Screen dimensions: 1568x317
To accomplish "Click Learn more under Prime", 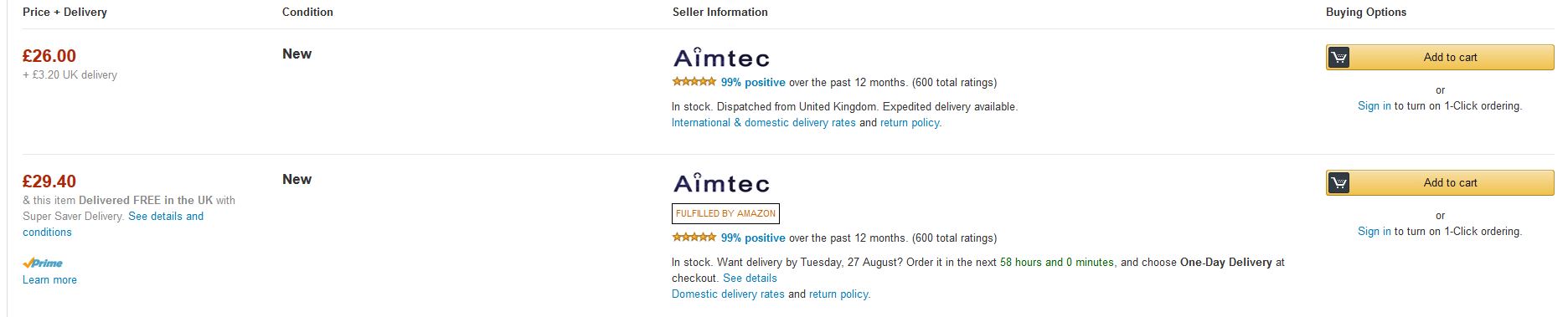I will pos(49,280).
